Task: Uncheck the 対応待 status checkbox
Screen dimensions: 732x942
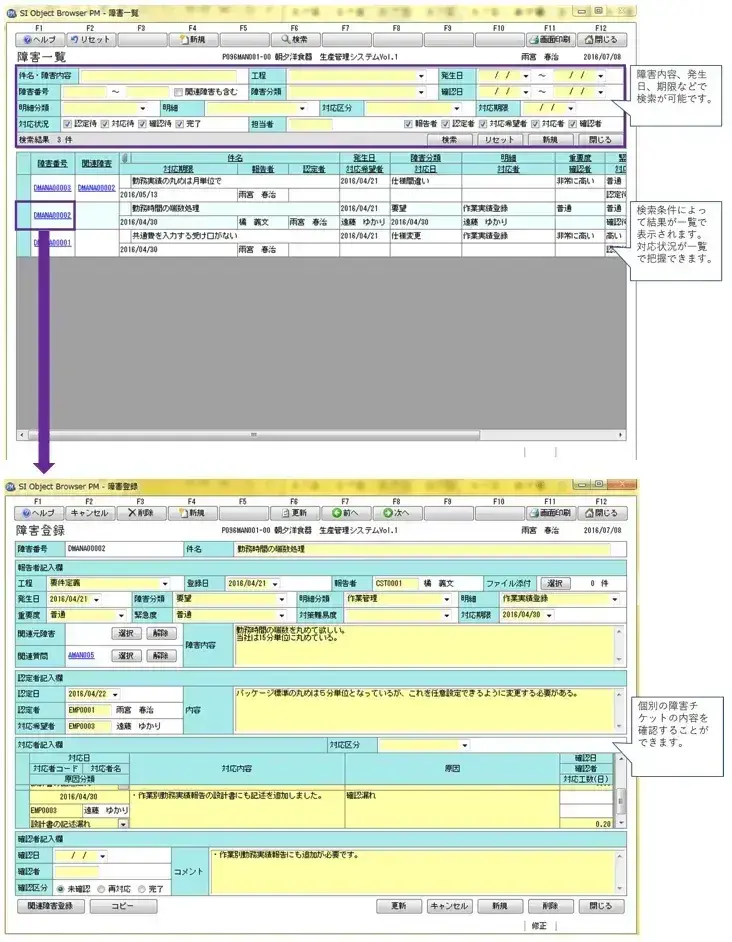Action: click(x=105, y=124)
